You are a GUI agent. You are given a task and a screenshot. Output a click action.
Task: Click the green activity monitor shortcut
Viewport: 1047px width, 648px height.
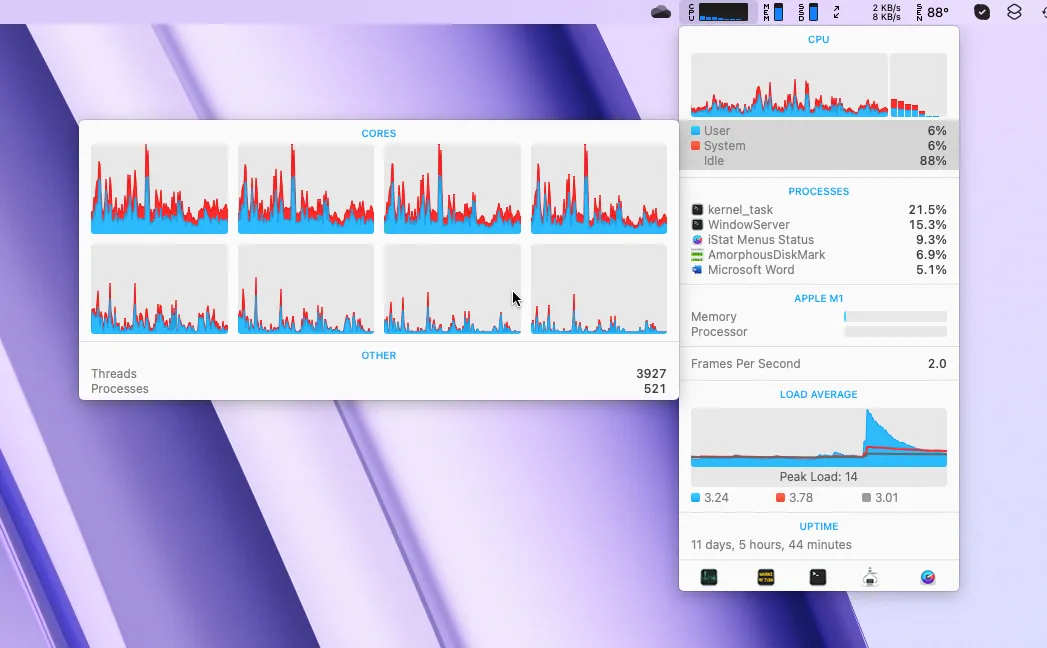tap(709, 576)
